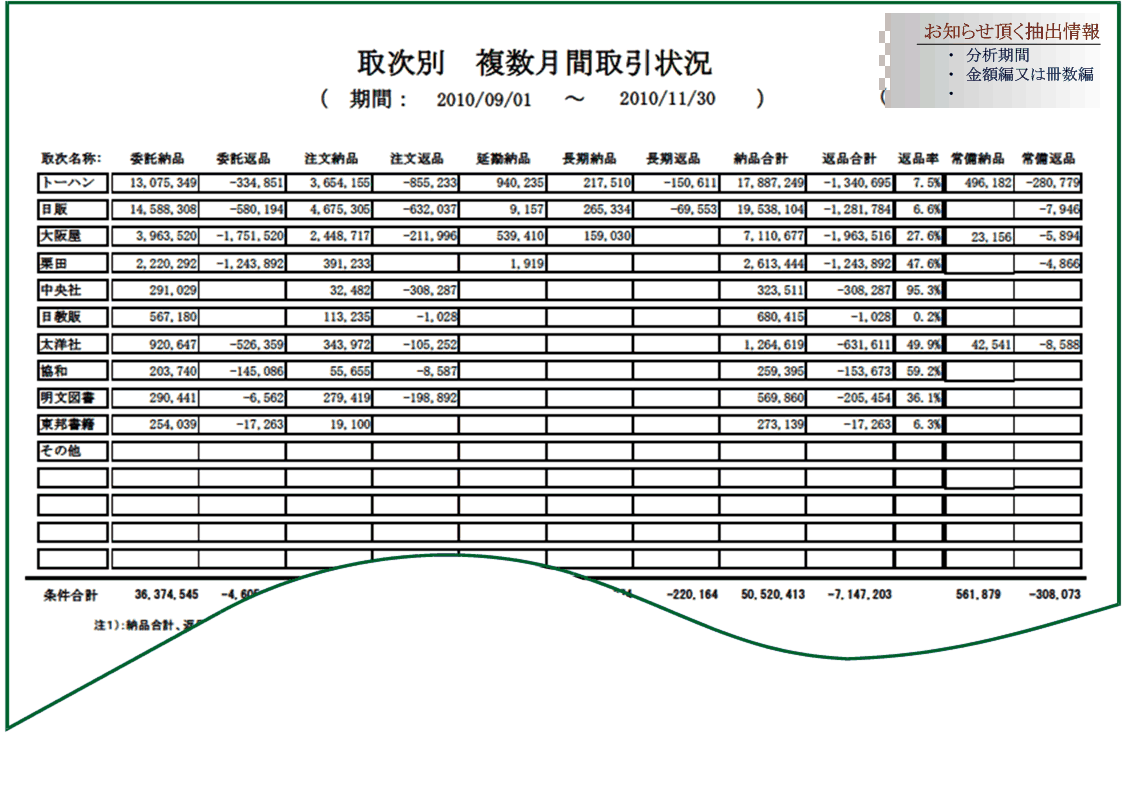The image size is (1126, 791).
Task: Click the 1,919 cell in 栗田 row
Action: (x=503, y=263)
